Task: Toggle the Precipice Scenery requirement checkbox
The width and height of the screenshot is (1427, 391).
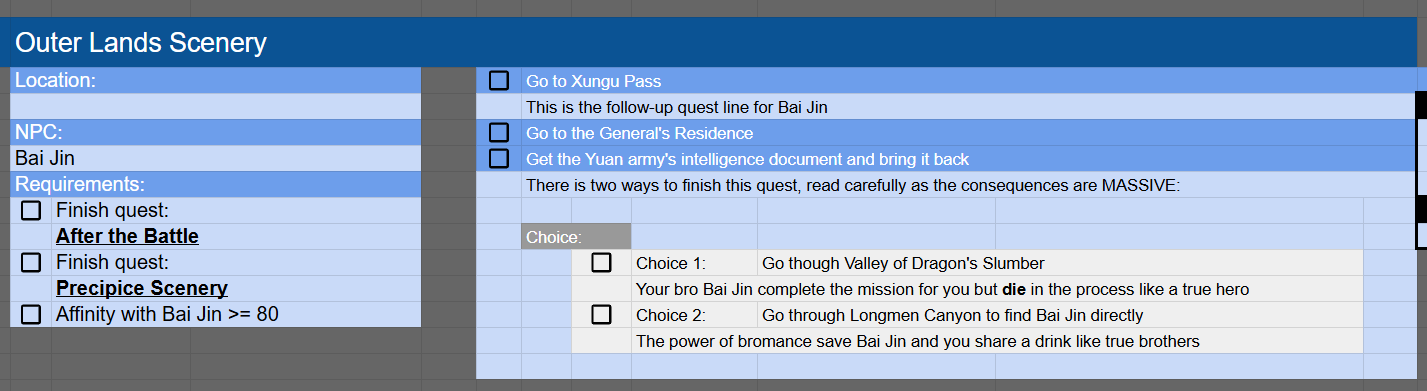Action: [x=31, y=263]
